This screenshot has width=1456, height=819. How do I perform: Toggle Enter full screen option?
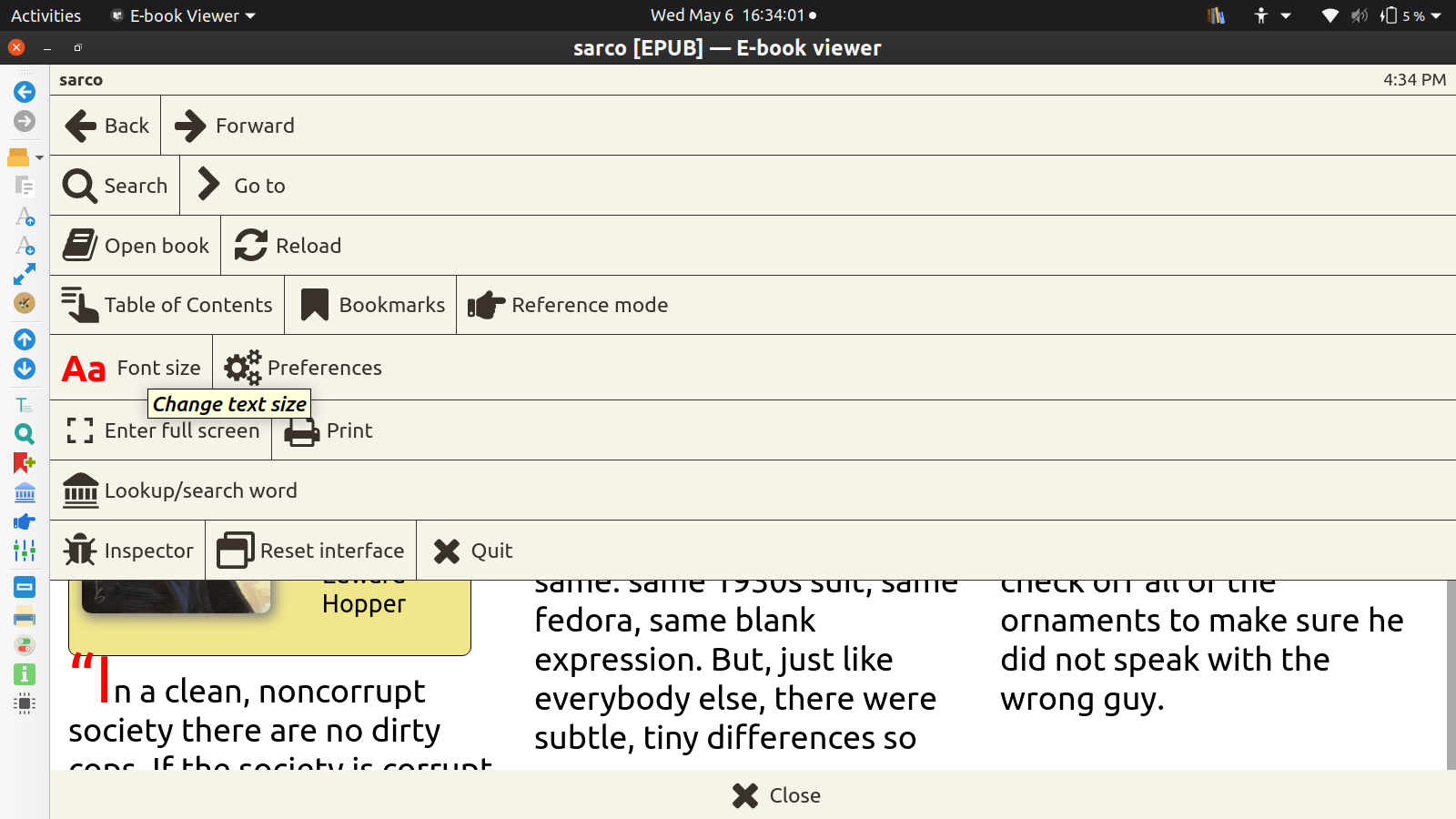[x=162, y=431]
